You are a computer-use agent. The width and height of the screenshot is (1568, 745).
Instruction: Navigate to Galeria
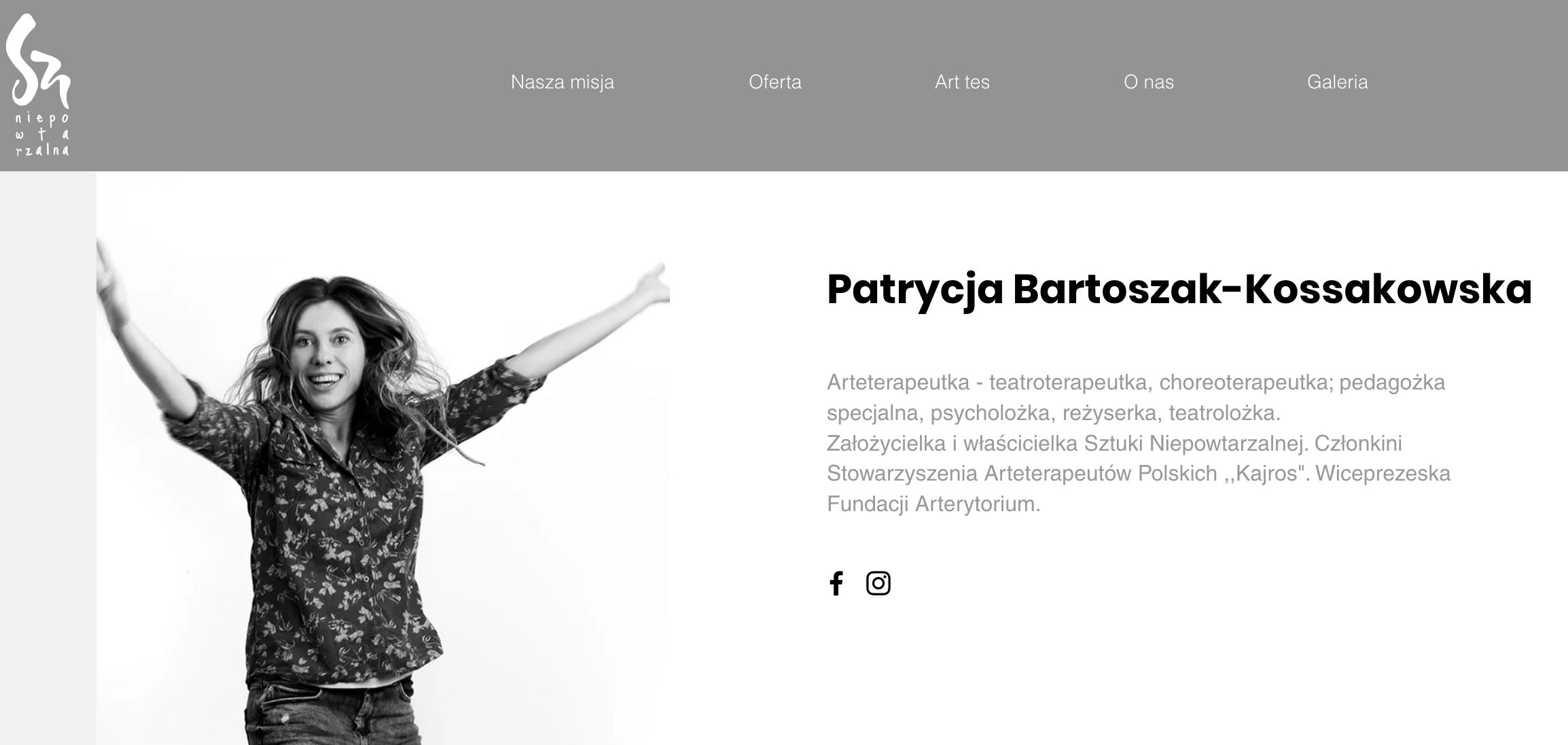(x=1337, y=82)
